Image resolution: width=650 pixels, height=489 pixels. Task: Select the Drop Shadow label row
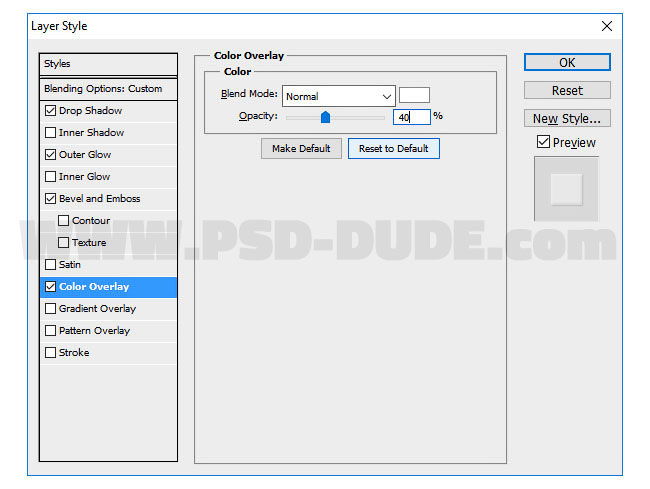click(108, 111)
